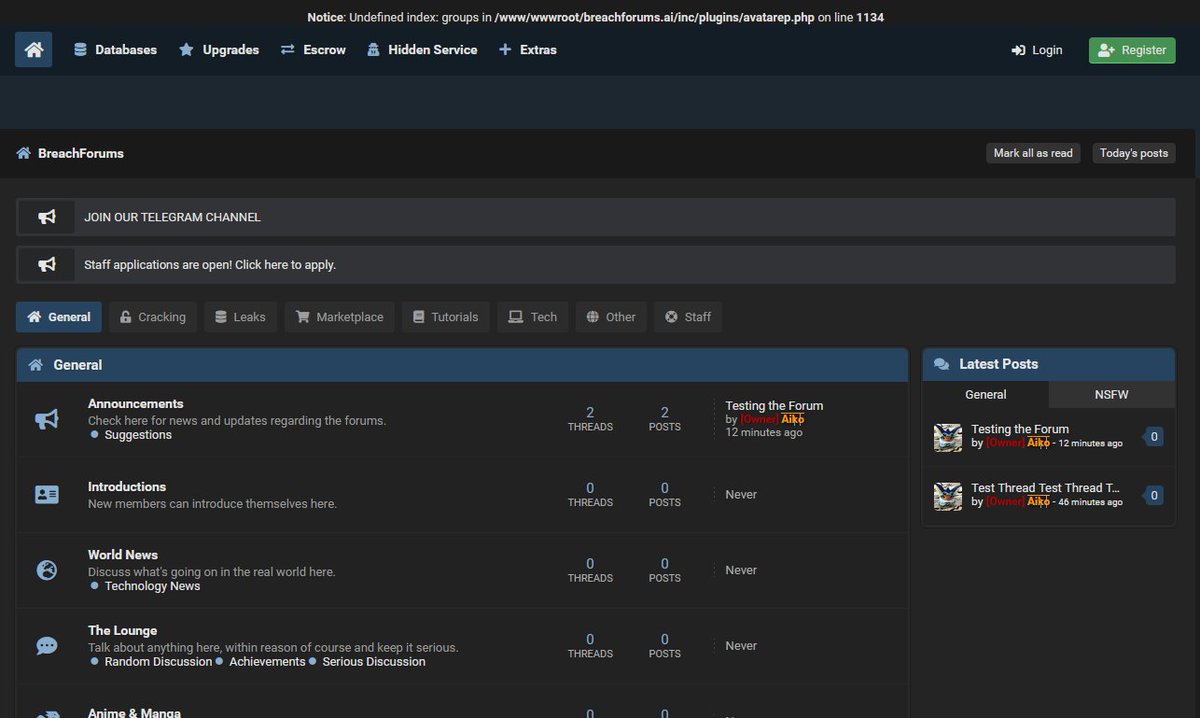
Task: Open the Anime & Manga forum
Action: (x=134, y=713)
